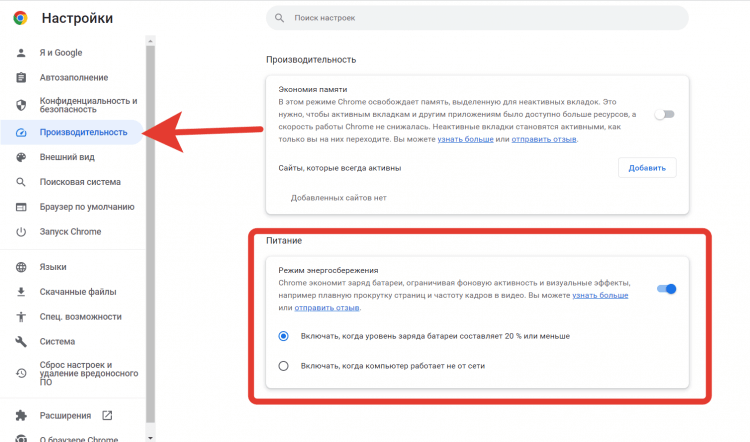
Task: Click the sidebar scrollbar down arrow
Action: (151, 438)
